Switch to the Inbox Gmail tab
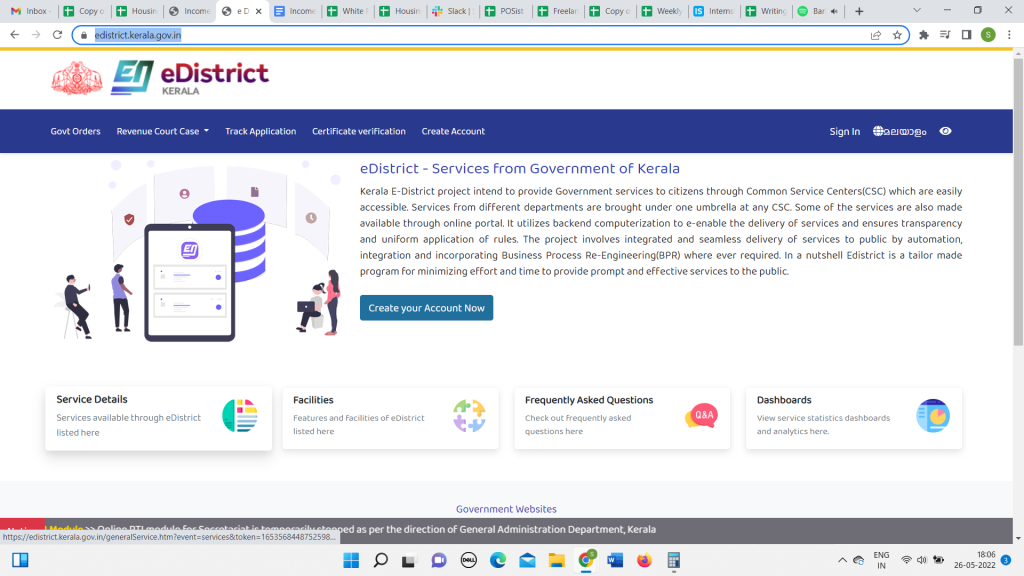Viewport: 1024px width, 576px height. 31,11
